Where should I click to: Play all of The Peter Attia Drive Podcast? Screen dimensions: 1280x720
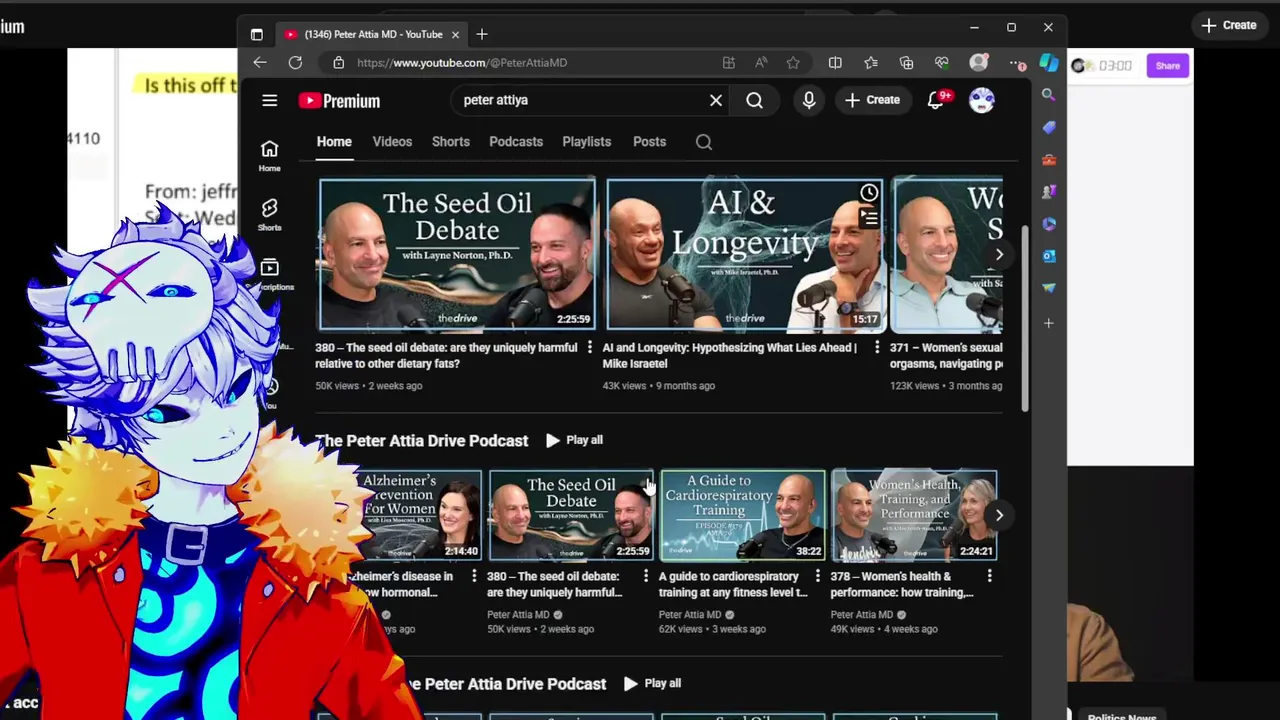click(x=574, y=440)
